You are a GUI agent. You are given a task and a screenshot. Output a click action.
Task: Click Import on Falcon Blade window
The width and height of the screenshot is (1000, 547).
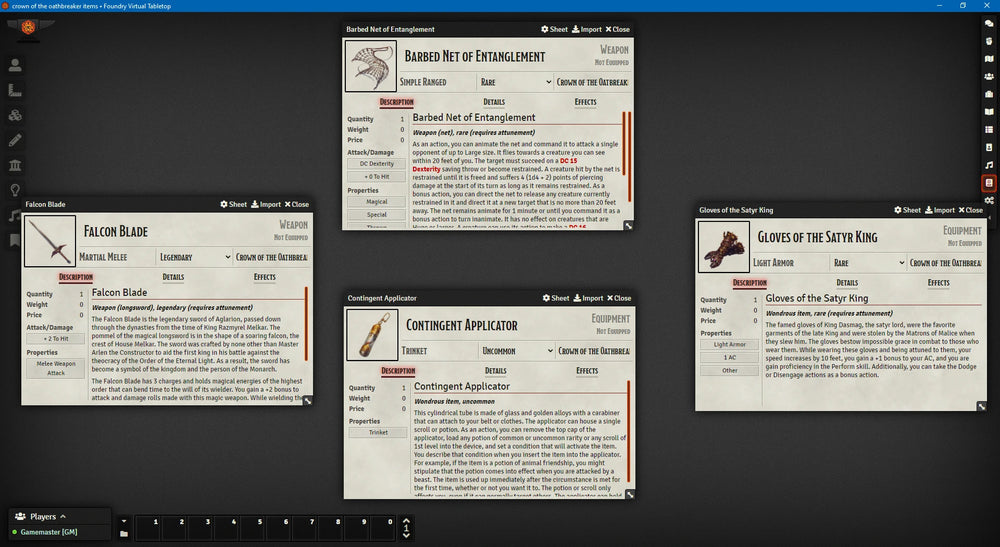click(x=265, y=205)
